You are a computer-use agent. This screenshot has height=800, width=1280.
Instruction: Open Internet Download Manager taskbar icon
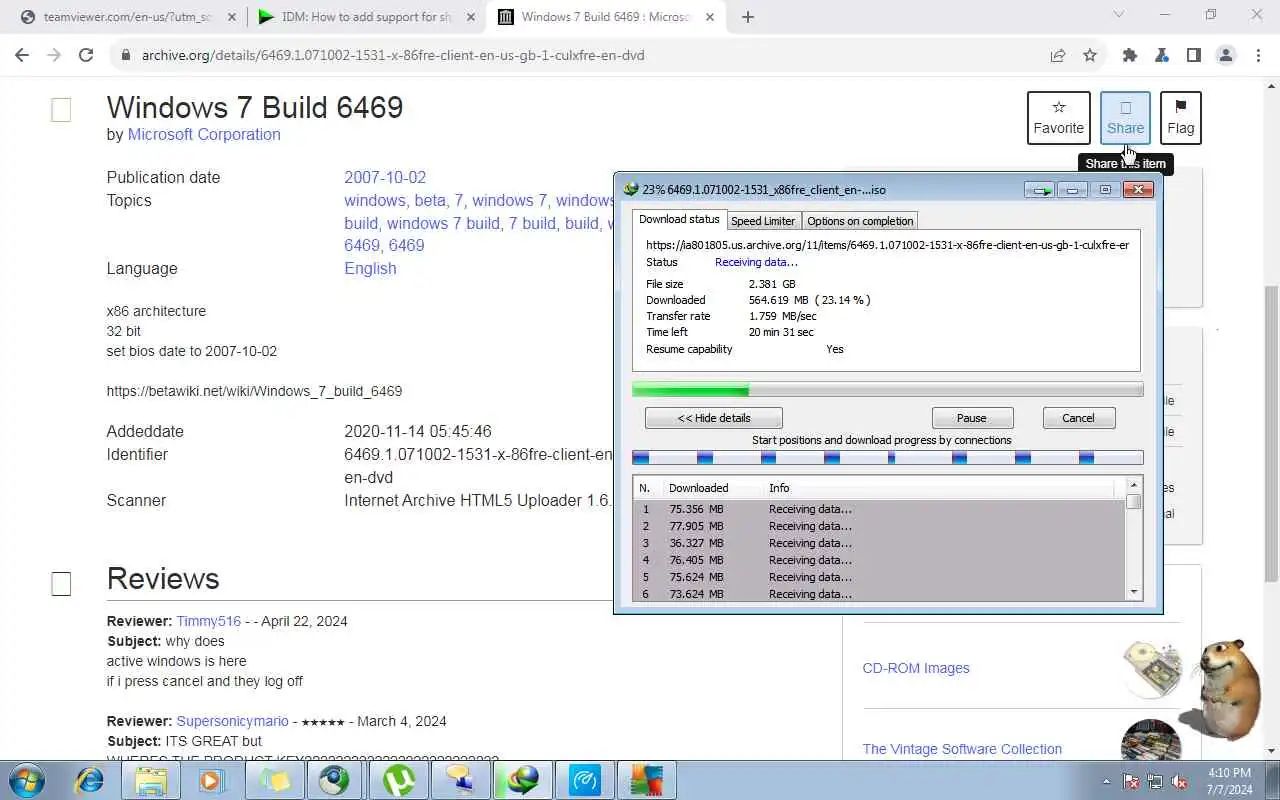pos(523,780)
